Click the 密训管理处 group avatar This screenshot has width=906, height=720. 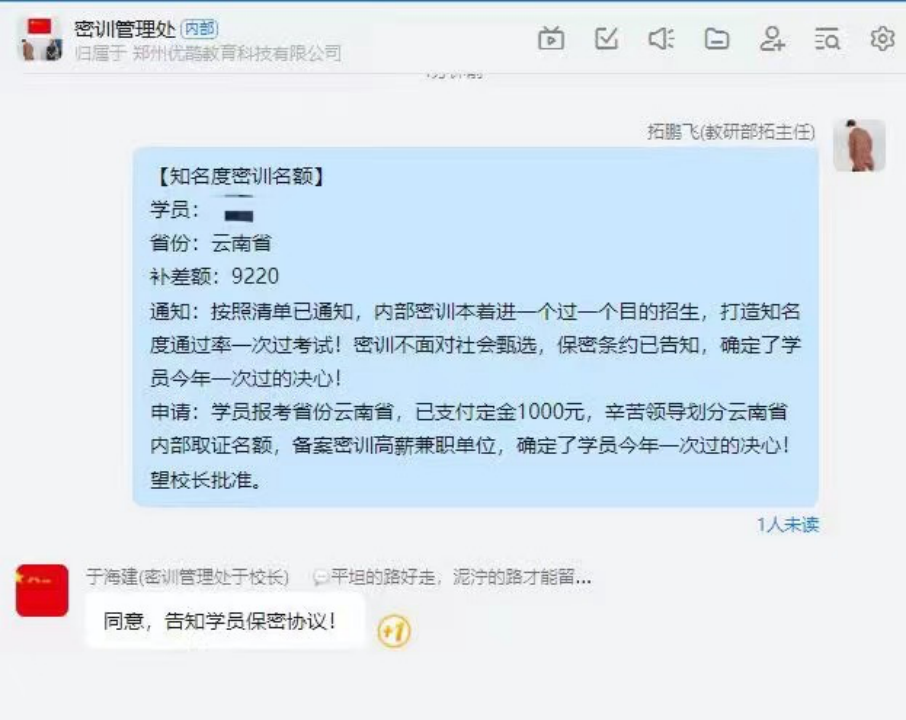(42, 39)
